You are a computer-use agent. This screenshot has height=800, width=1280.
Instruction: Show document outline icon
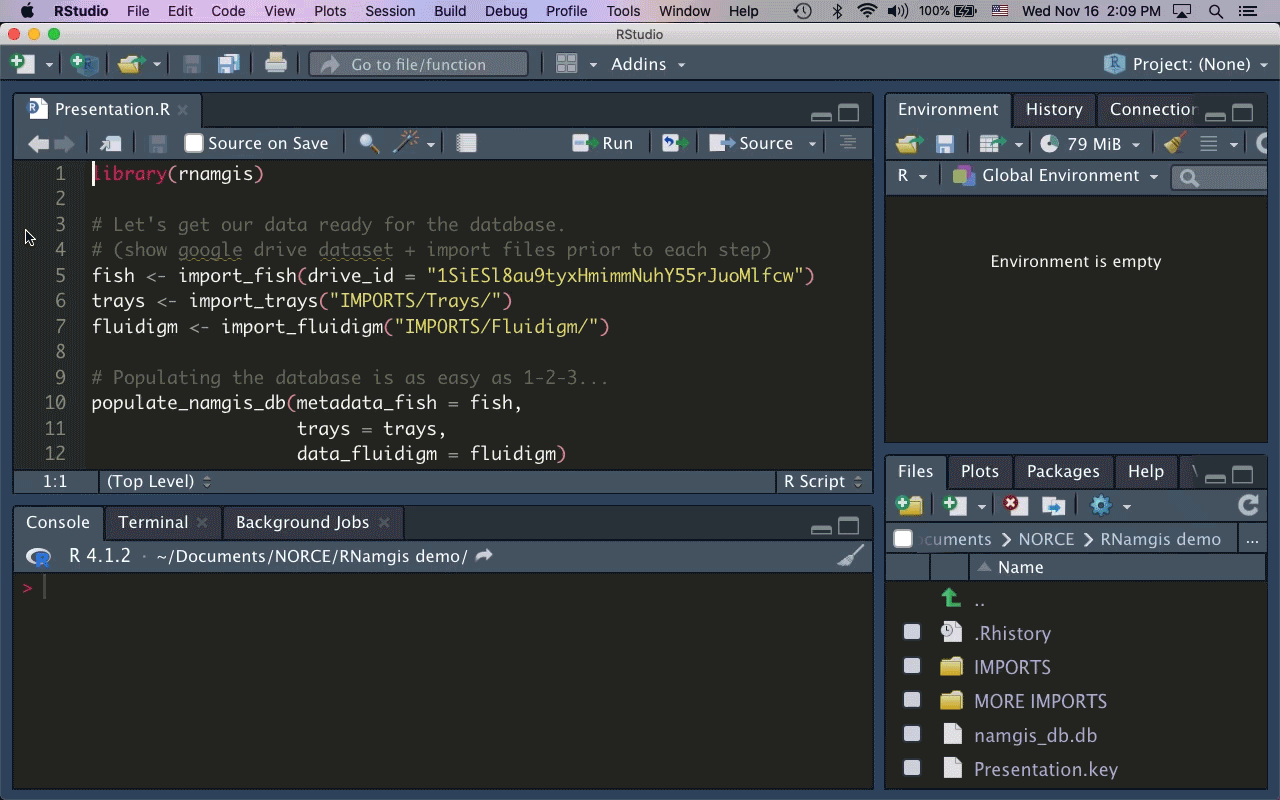848,143
